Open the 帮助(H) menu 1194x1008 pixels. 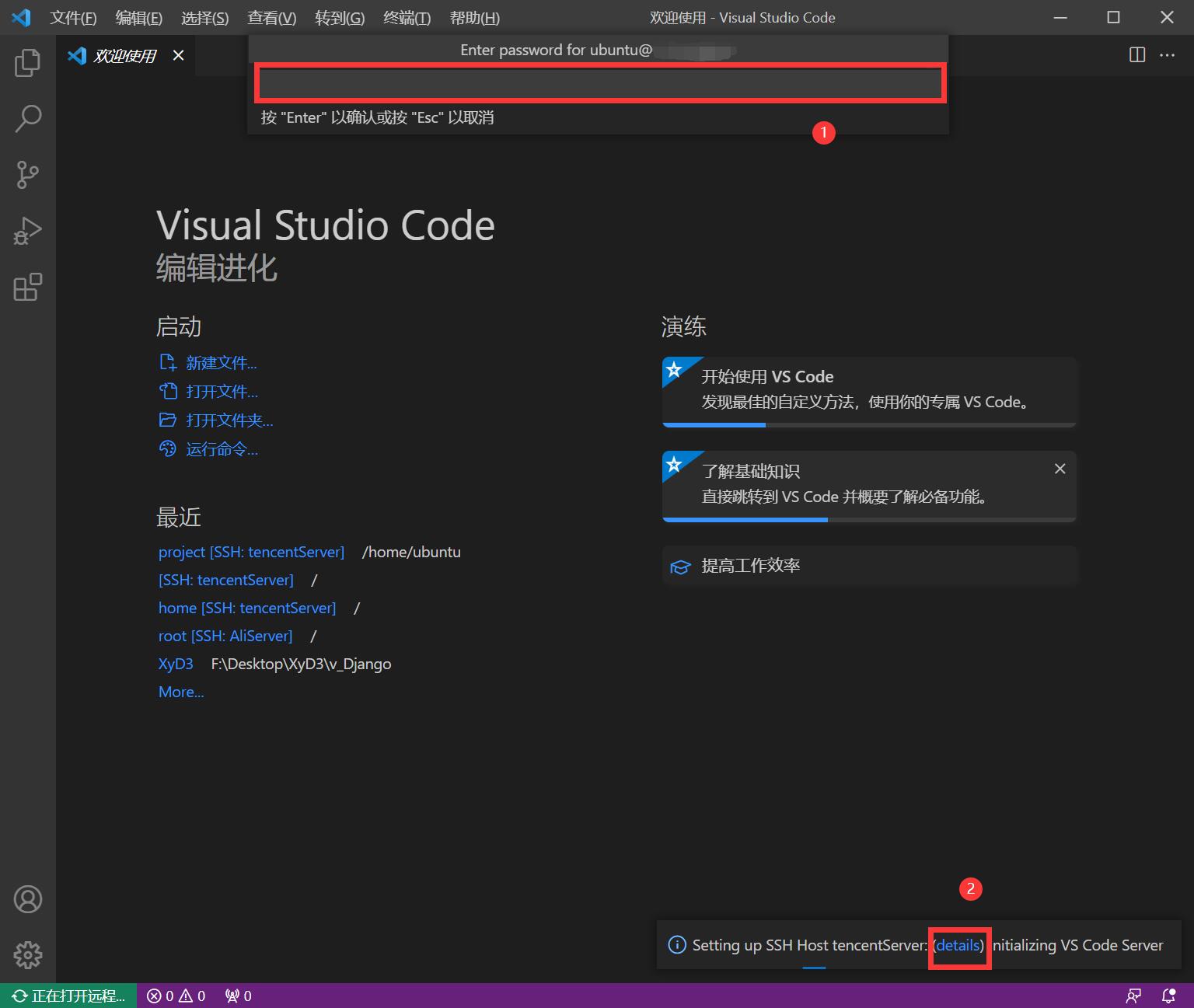[x=475, y=17]
